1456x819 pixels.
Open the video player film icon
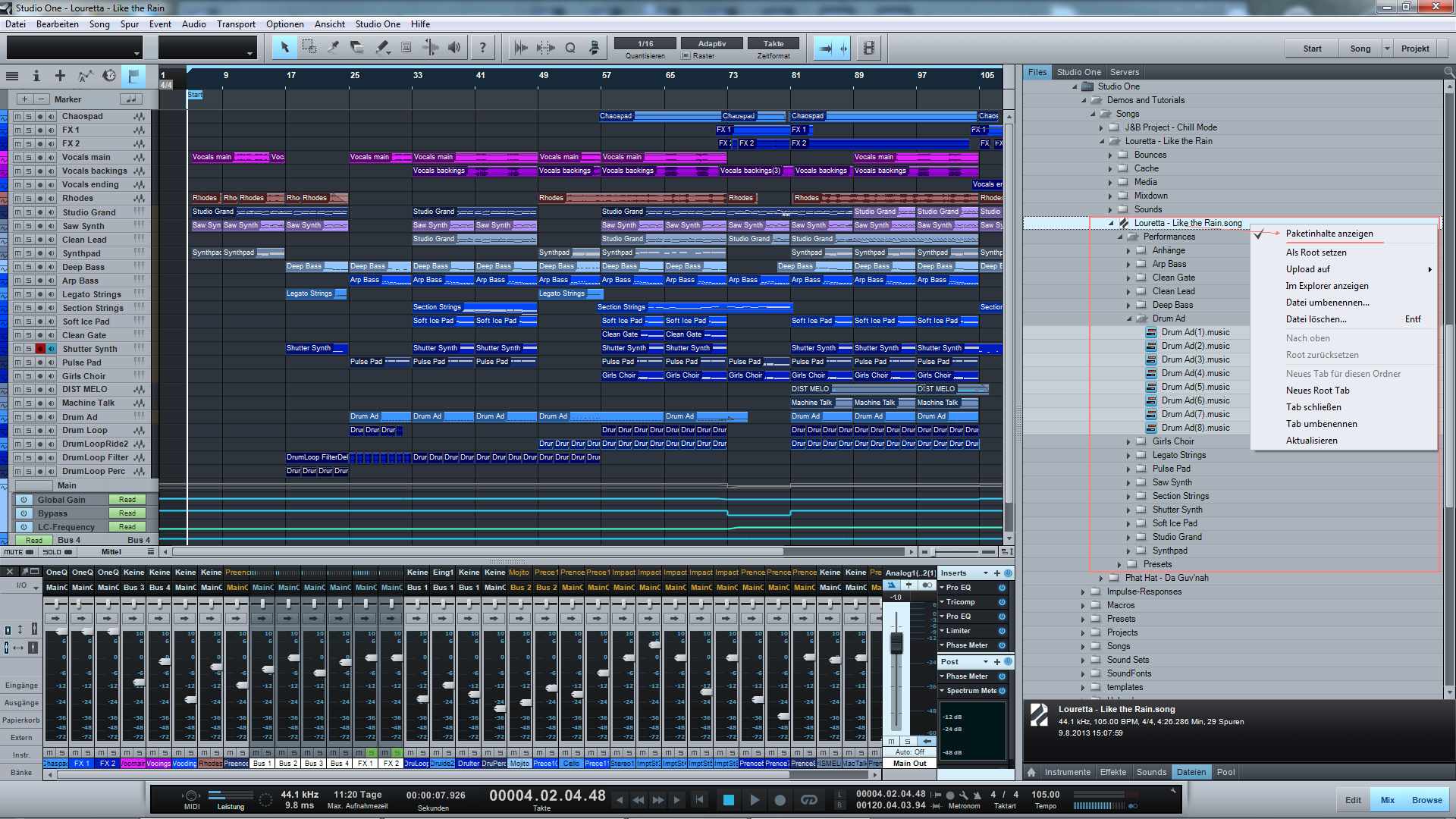click(868, 48)
